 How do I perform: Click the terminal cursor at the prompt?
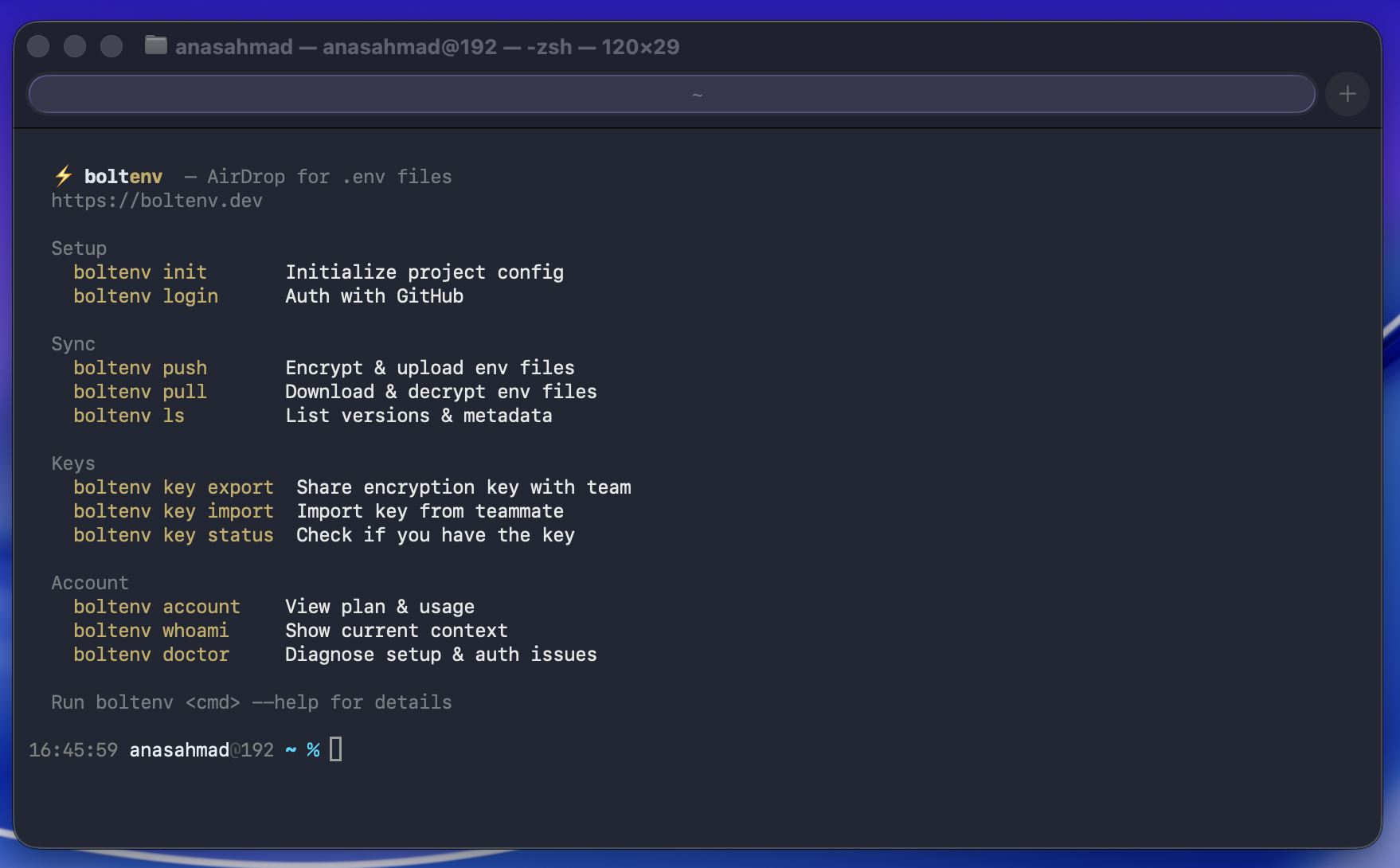coord(336,749)
